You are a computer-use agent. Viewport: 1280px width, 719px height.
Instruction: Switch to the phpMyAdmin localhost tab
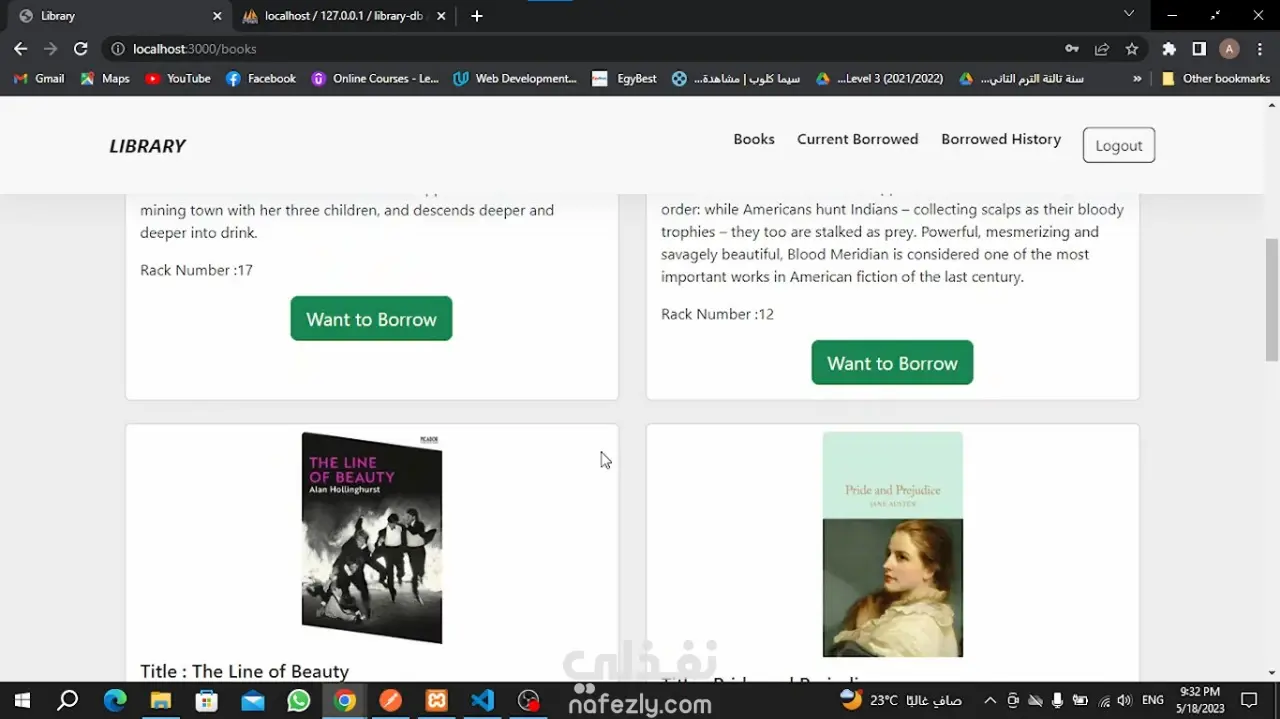coord(340,16)
